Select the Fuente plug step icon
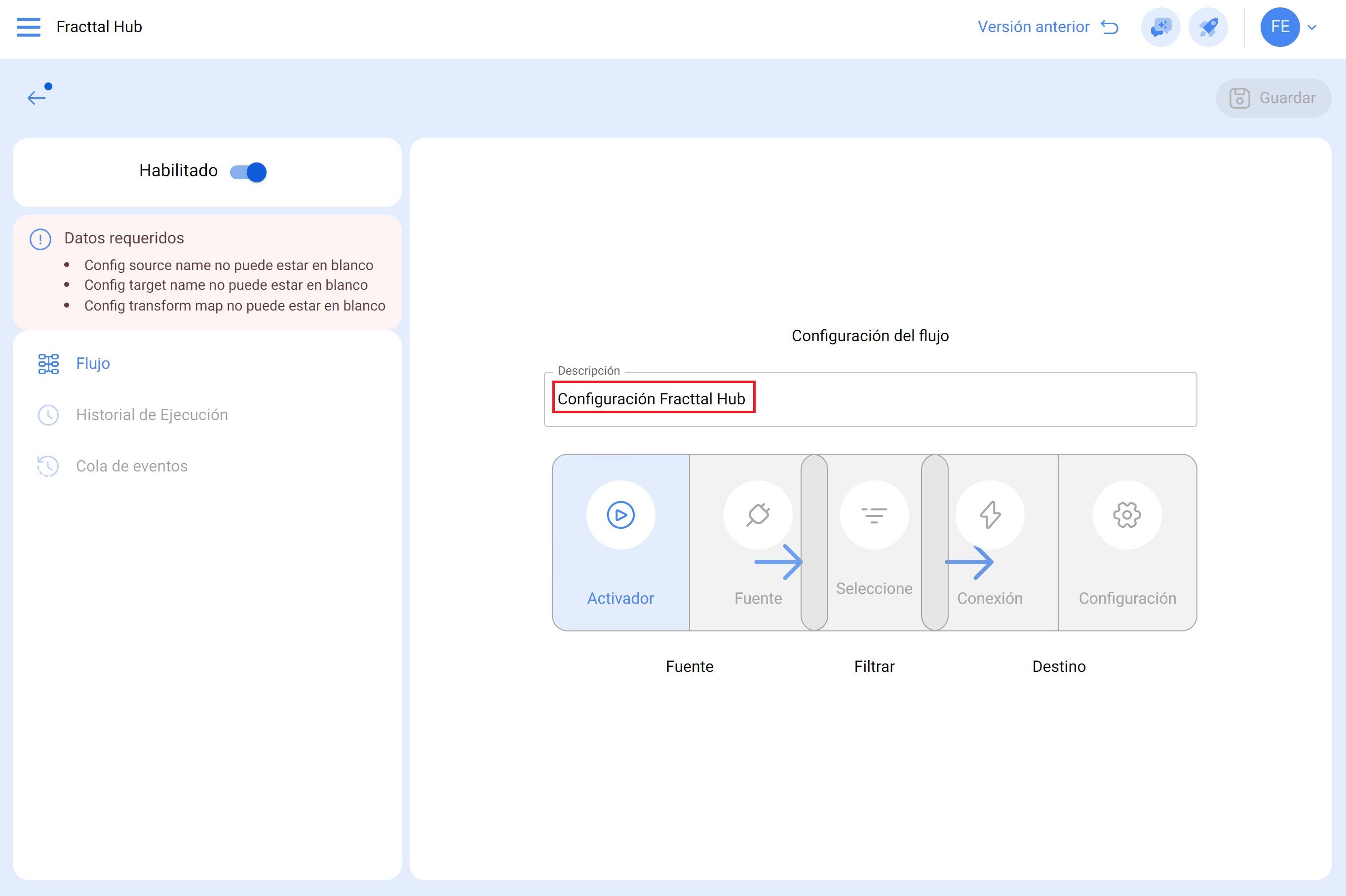Screen dimensions: 1346x896 pos(758,515)
